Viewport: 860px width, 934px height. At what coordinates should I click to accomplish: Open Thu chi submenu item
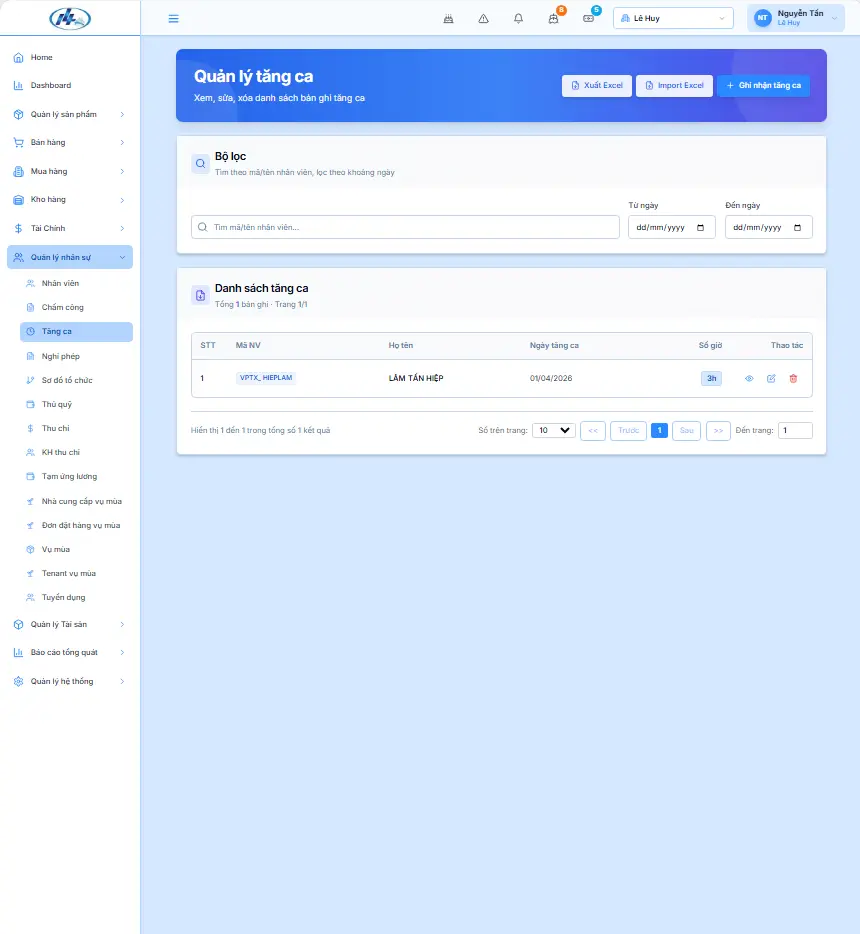(76, 428)
